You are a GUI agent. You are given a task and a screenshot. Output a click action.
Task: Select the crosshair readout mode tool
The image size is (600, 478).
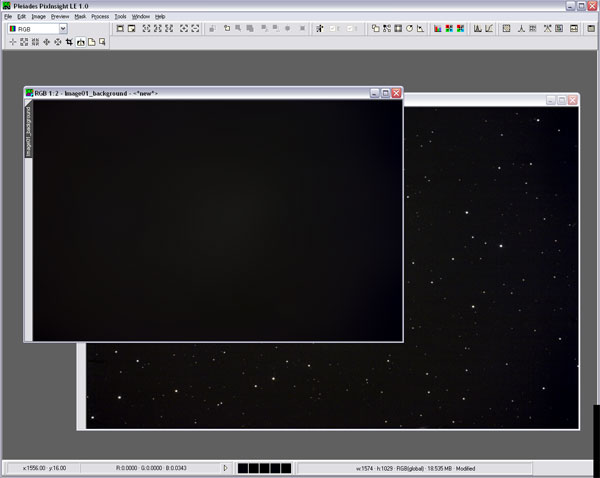coord(13,42)
